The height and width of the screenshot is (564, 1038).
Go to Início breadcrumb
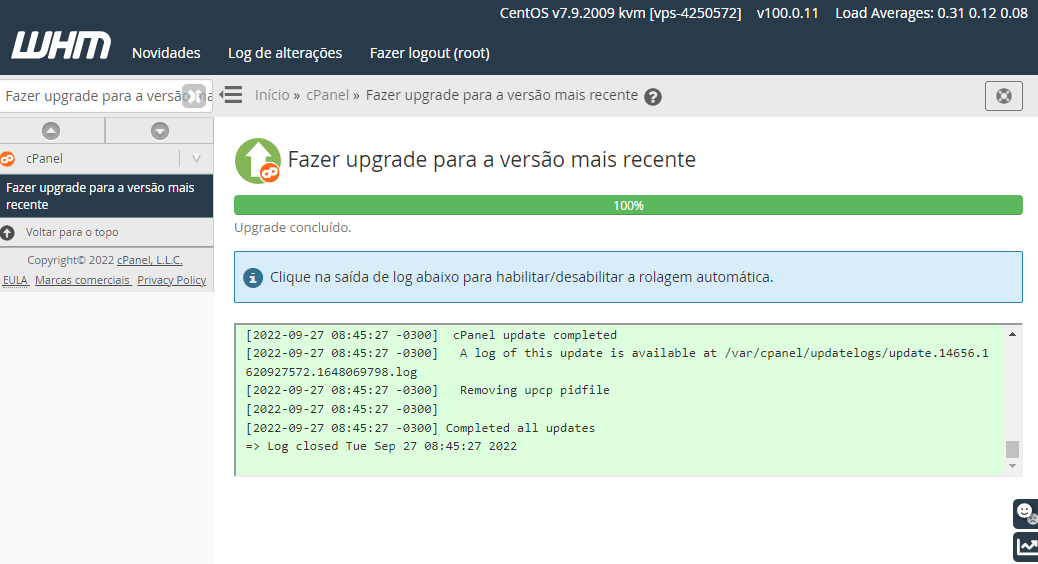pyautogui.click(x=272, y=95)
